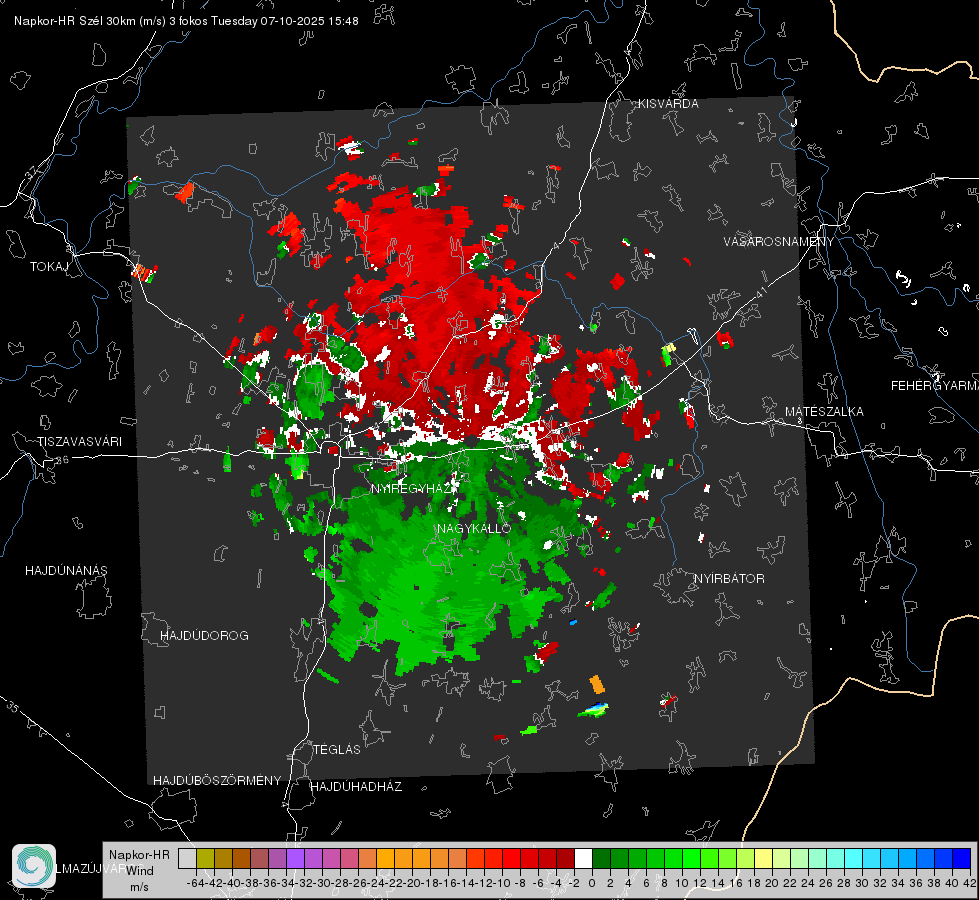
Task: Click the TÉGLÁS town label
Action: pyautogui.click(x=337, y=750)
